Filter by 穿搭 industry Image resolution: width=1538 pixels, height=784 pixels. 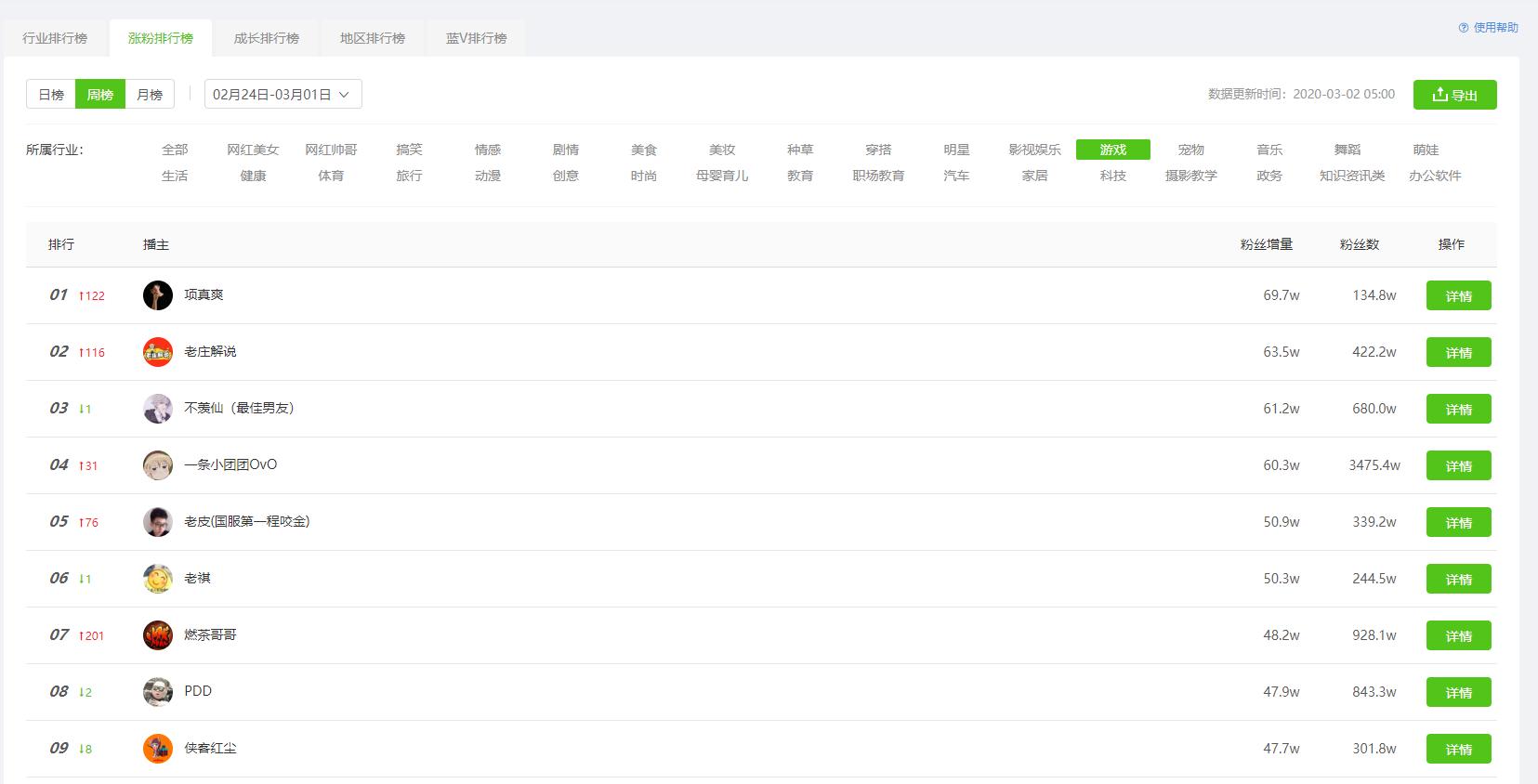878,150
